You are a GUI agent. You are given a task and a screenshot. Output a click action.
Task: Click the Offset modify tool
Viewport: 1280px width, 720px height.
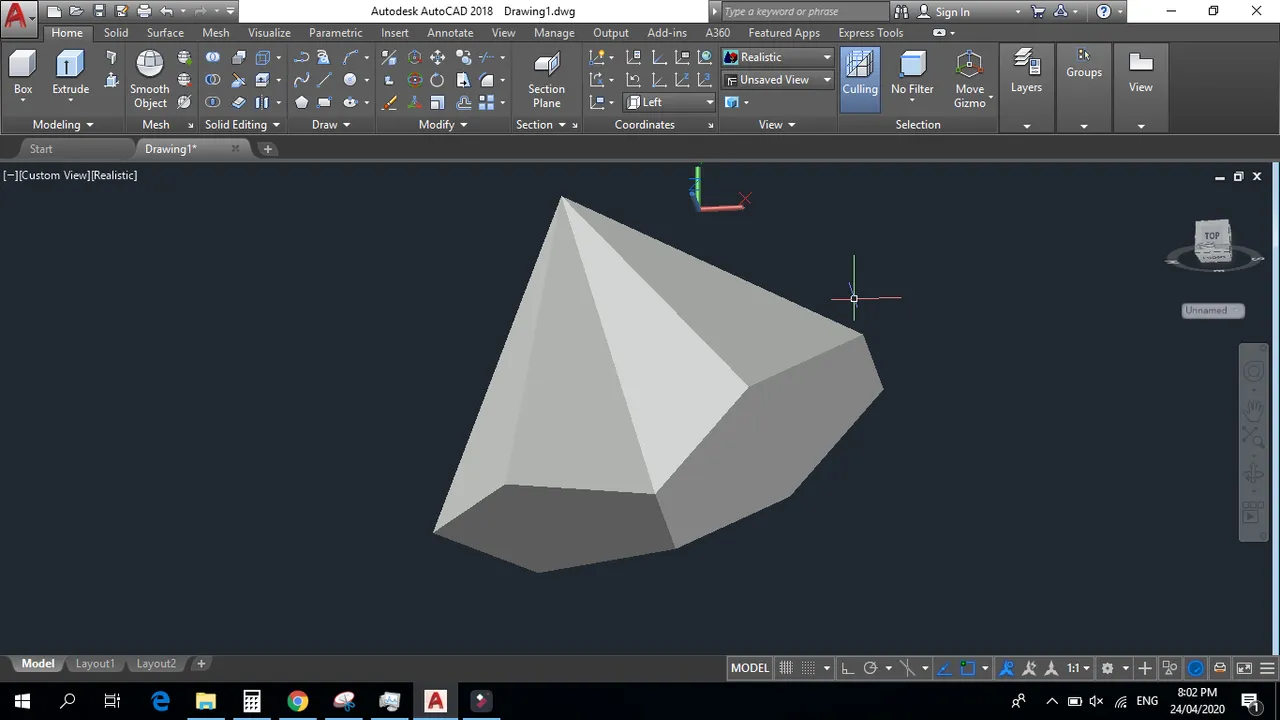pyautogui.click(x=463, y=102)
